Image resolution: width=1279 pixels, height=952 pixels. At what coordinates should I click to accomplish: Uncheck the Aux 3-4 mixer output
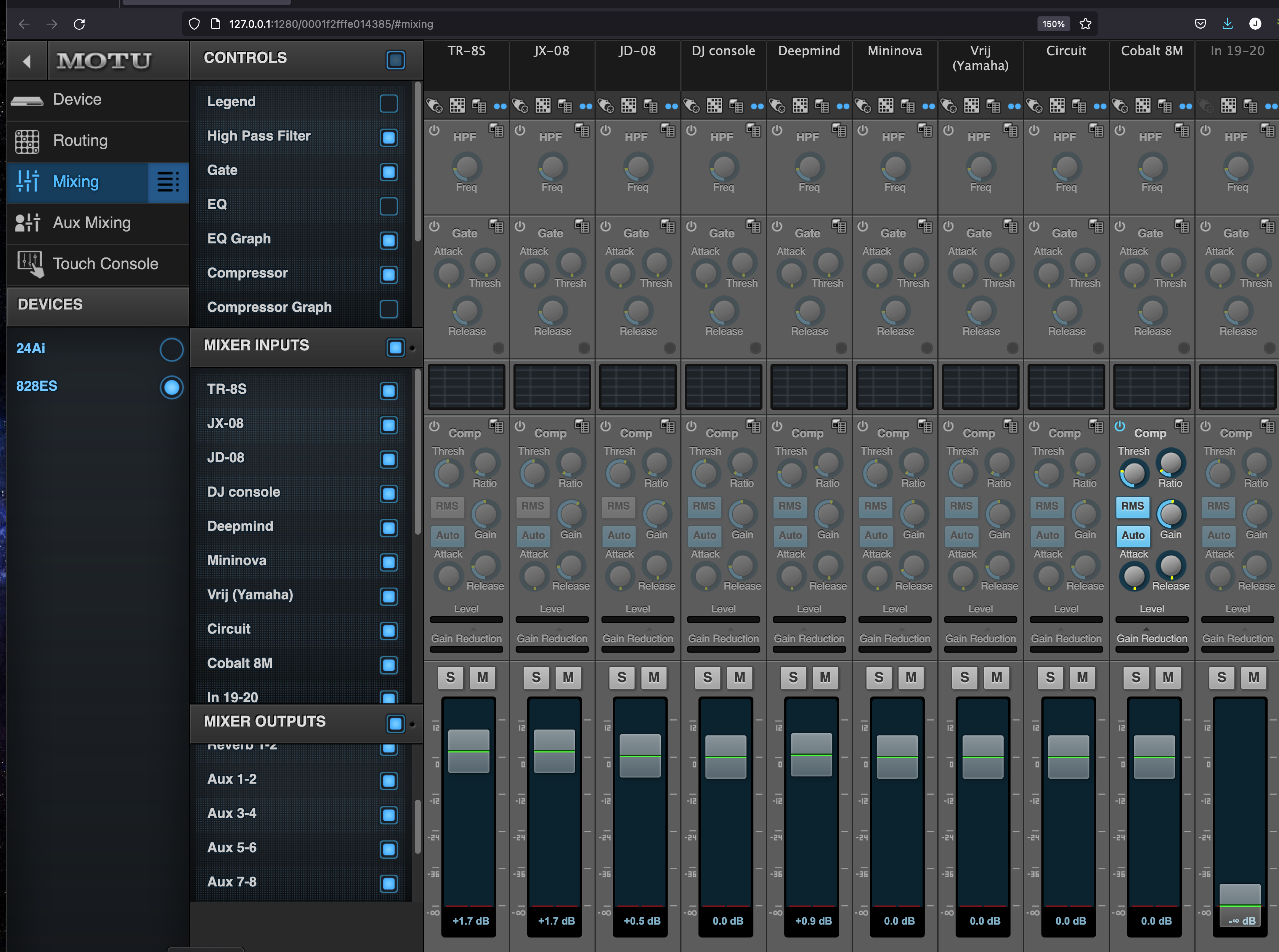coord(389,815)
